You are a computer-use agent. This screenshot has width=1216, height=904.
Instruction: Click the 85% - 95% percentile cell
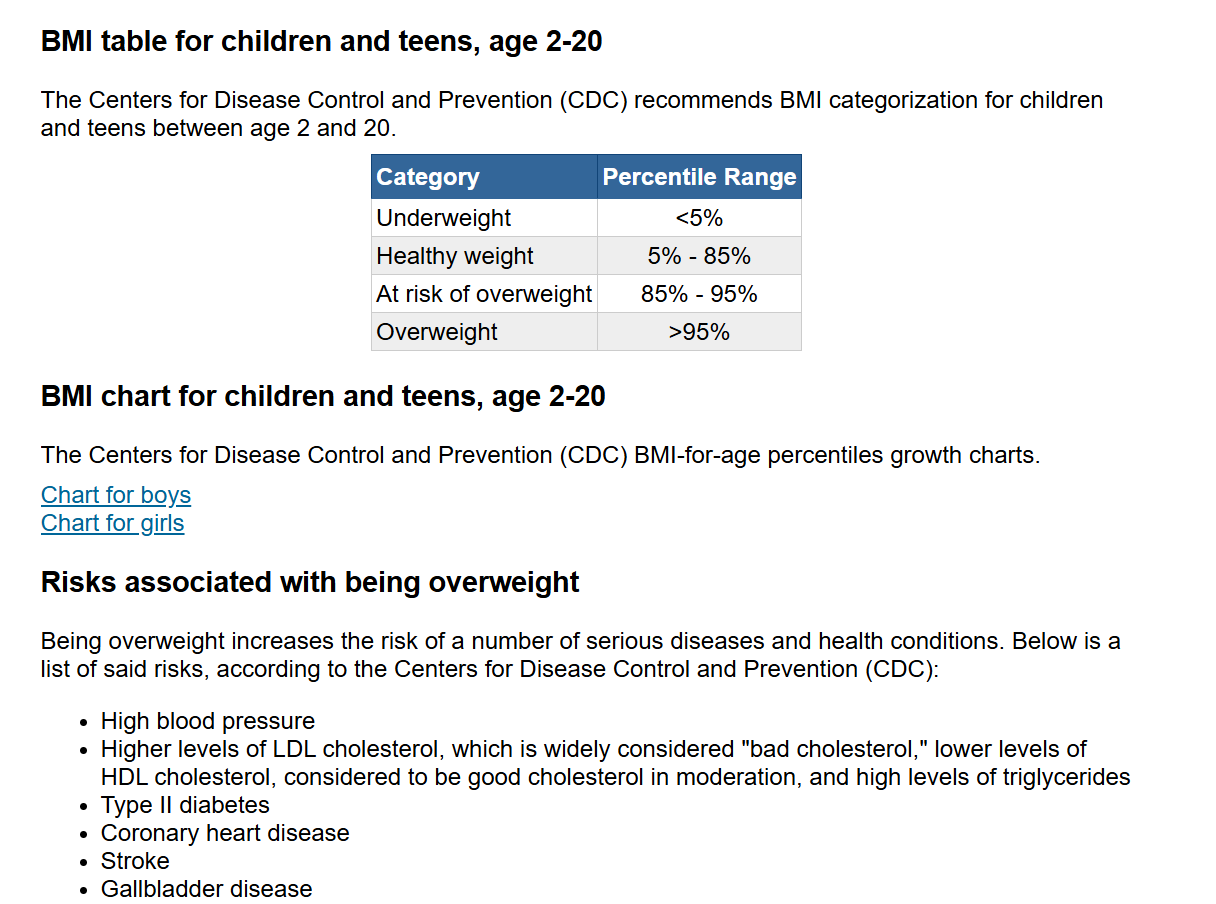(699, 294)
